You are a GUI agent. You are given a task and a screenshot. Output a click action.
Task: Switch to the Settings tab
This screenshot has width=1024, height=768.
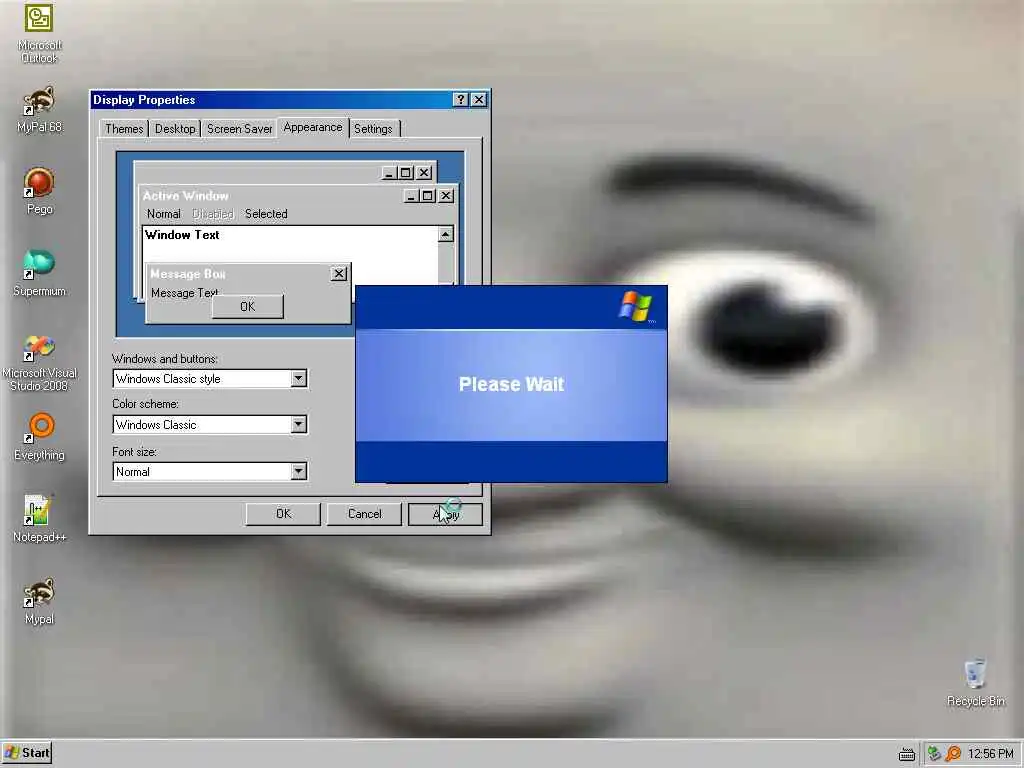374,129
